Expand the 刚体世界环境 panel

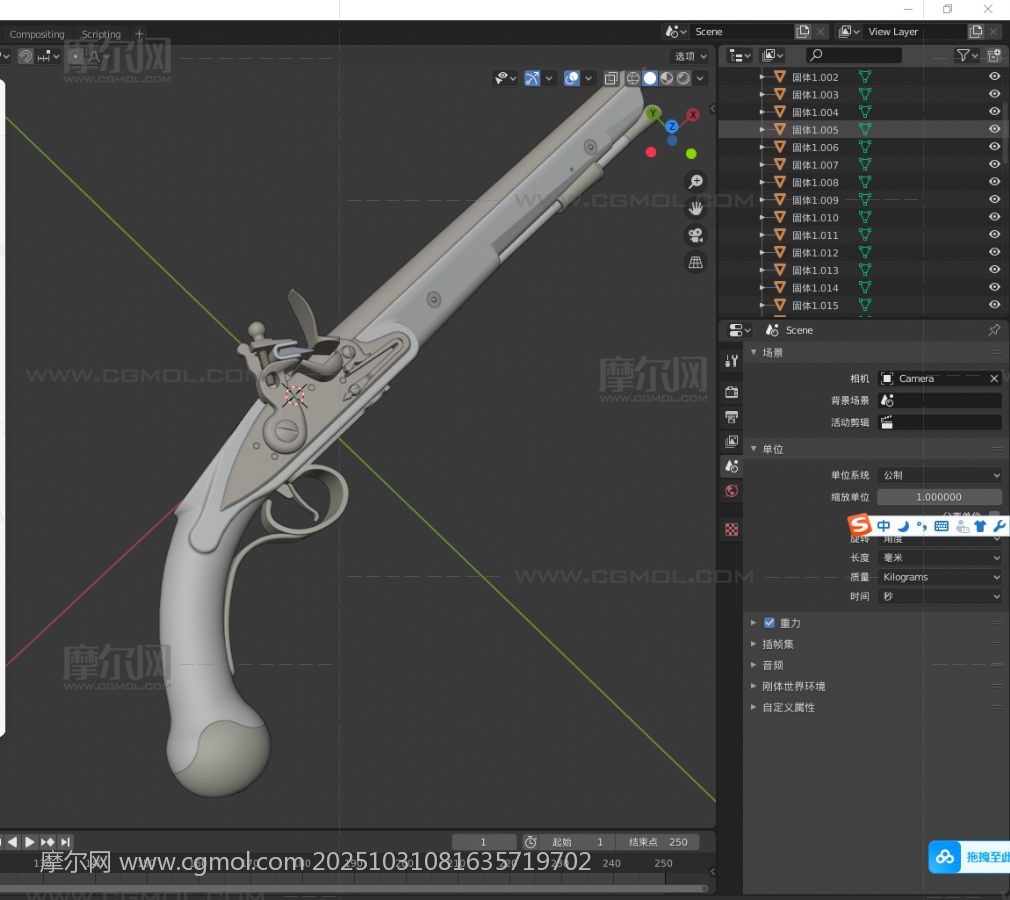793,686
